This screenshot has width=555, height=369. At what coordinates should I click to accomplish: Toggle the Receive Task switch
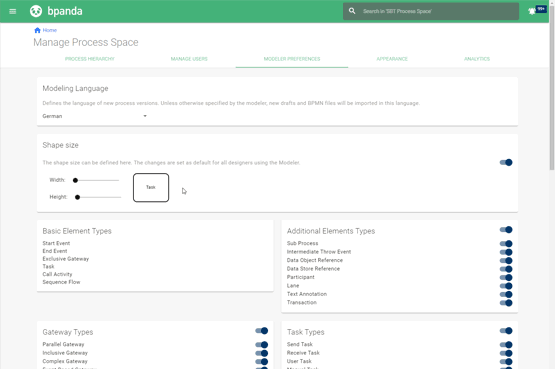point(506,353)
